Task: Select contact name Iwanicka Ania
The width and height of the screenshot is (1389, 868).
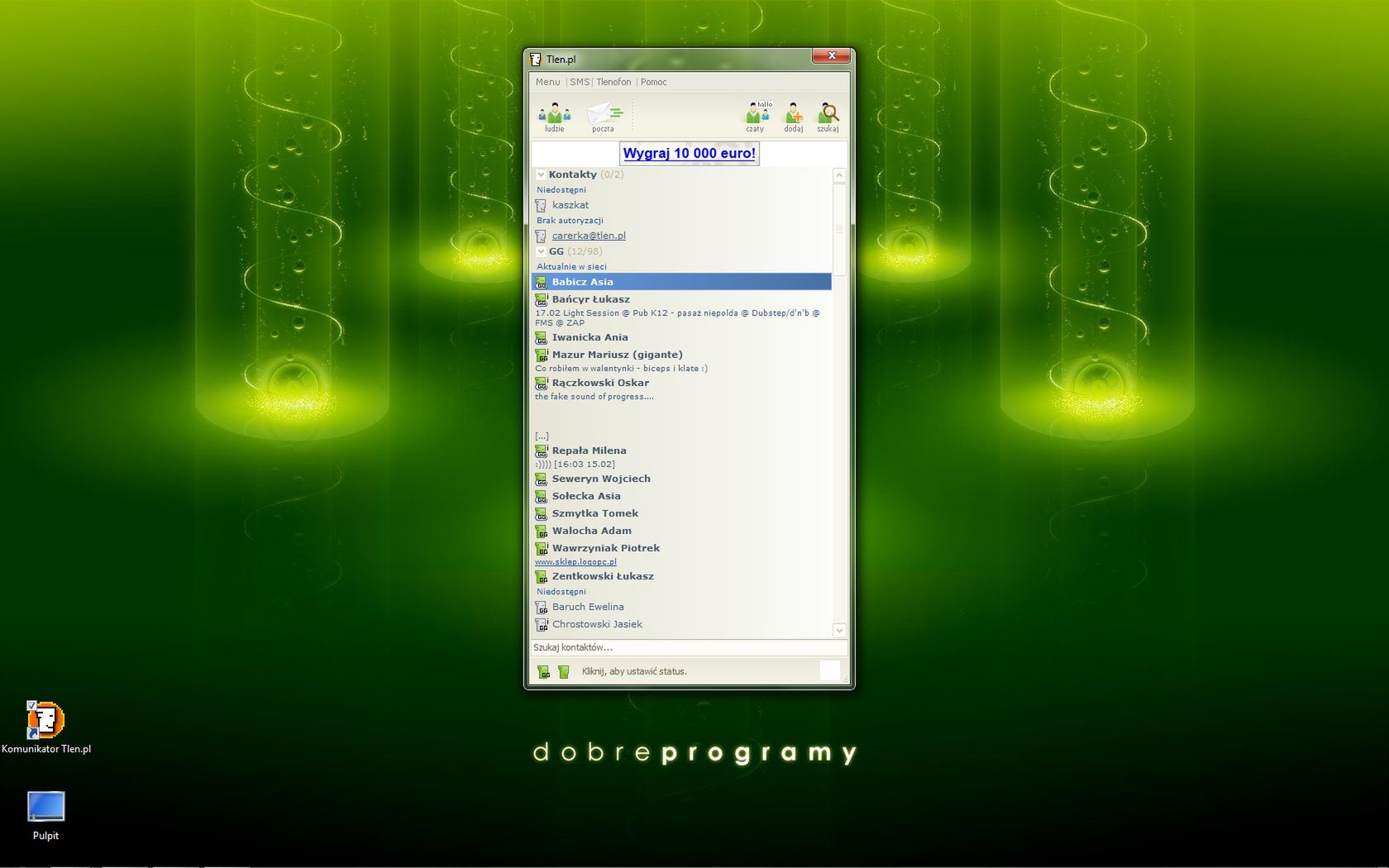Action: (589, 337)
